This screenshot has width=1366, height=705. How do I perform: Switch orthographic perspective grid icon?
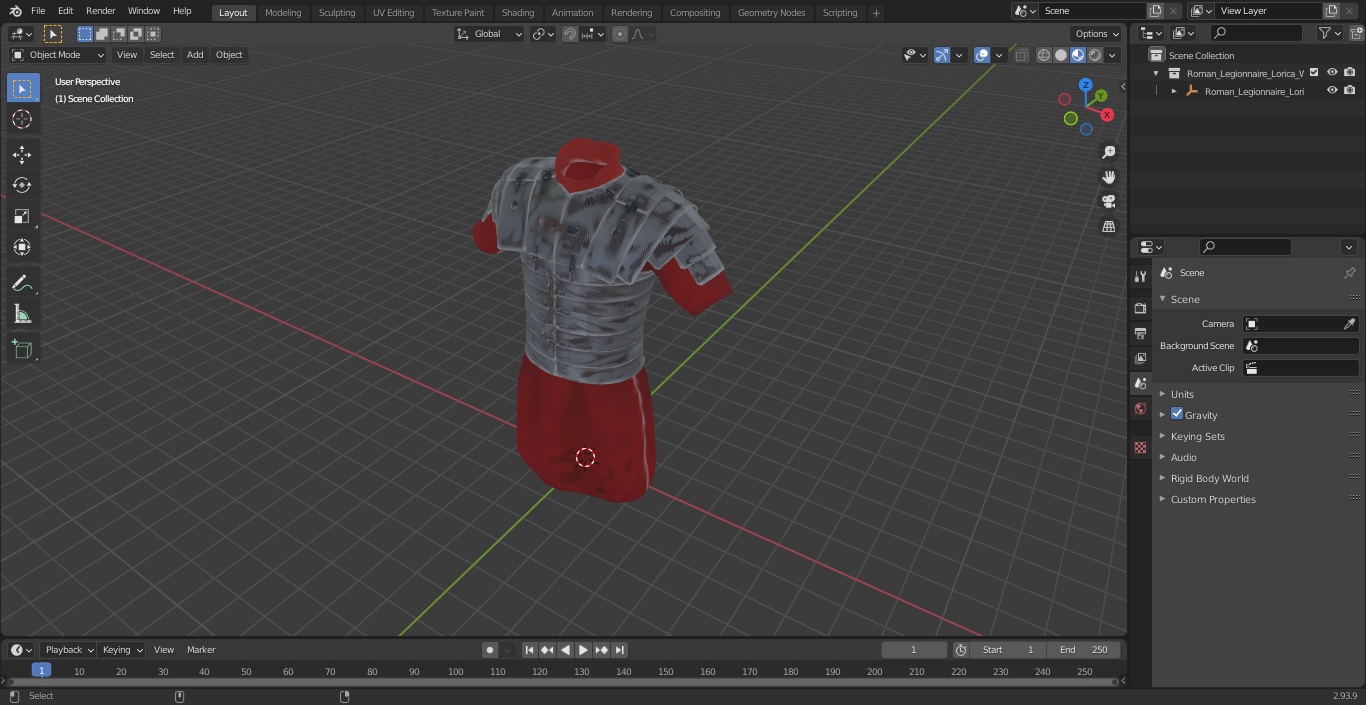pyautogui.click(x=1108, y=227)
